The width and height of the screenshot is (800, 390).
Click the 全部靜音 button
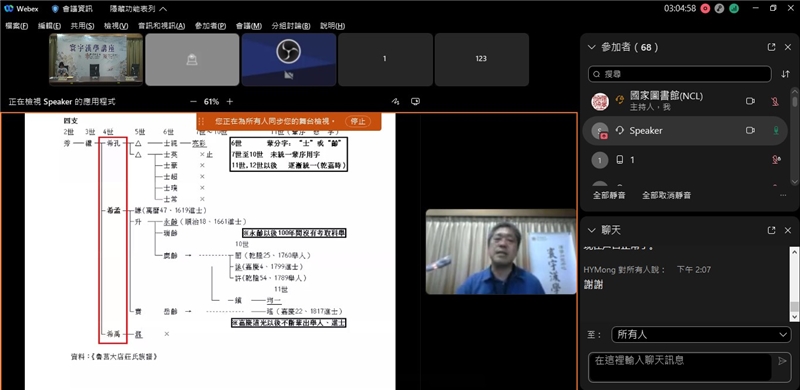click(609, 196)
